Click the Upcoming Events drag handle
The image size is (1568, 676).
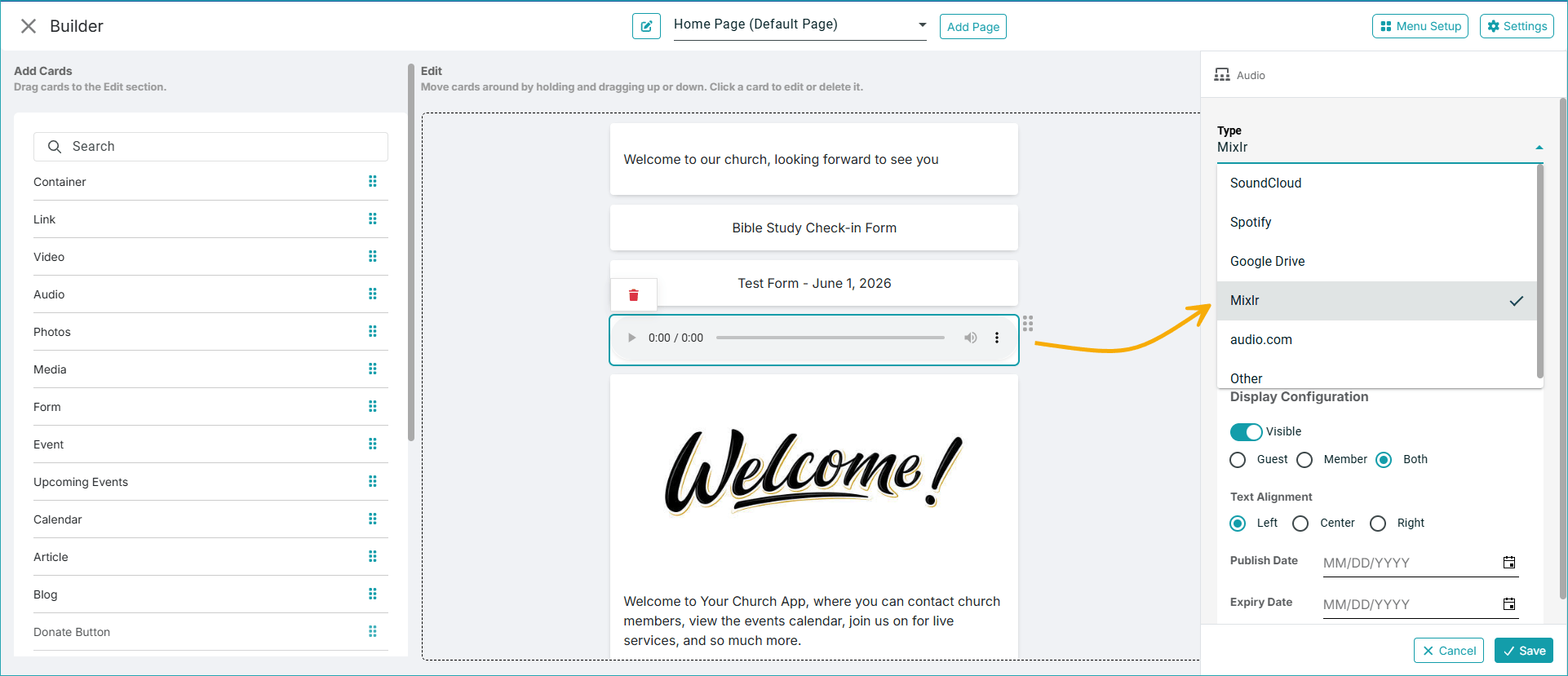[373, 481]
